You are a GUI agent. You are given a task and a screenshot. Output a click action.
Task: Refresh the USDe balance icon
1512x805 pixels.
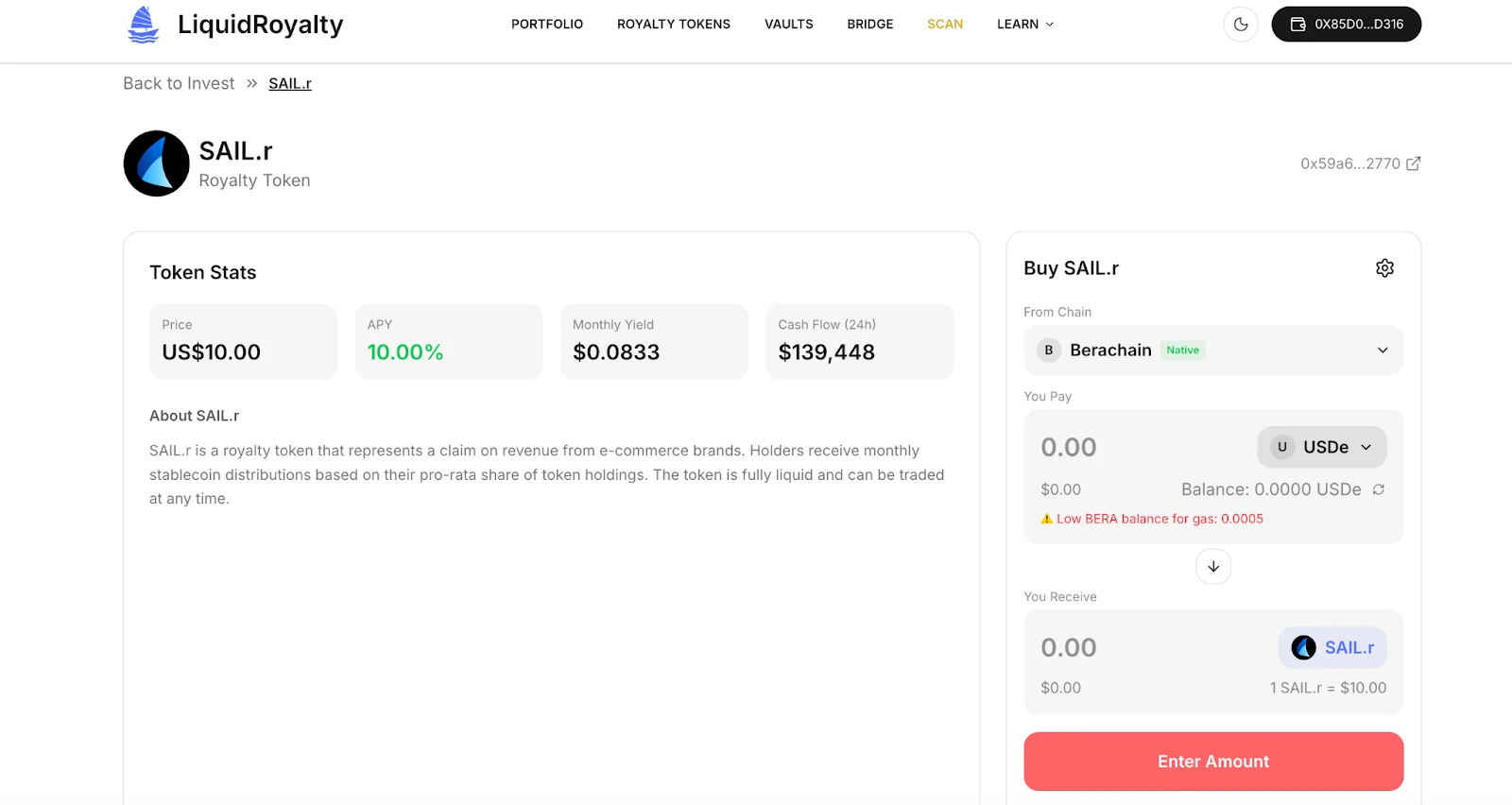pyautogui.click(x=1379, y=489)
